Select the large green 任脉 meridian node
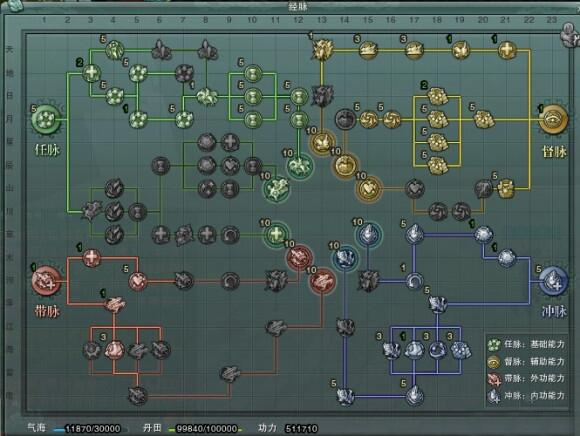This screenshot has height=436, width=580. pyautogui.click(x=46, y=119)
